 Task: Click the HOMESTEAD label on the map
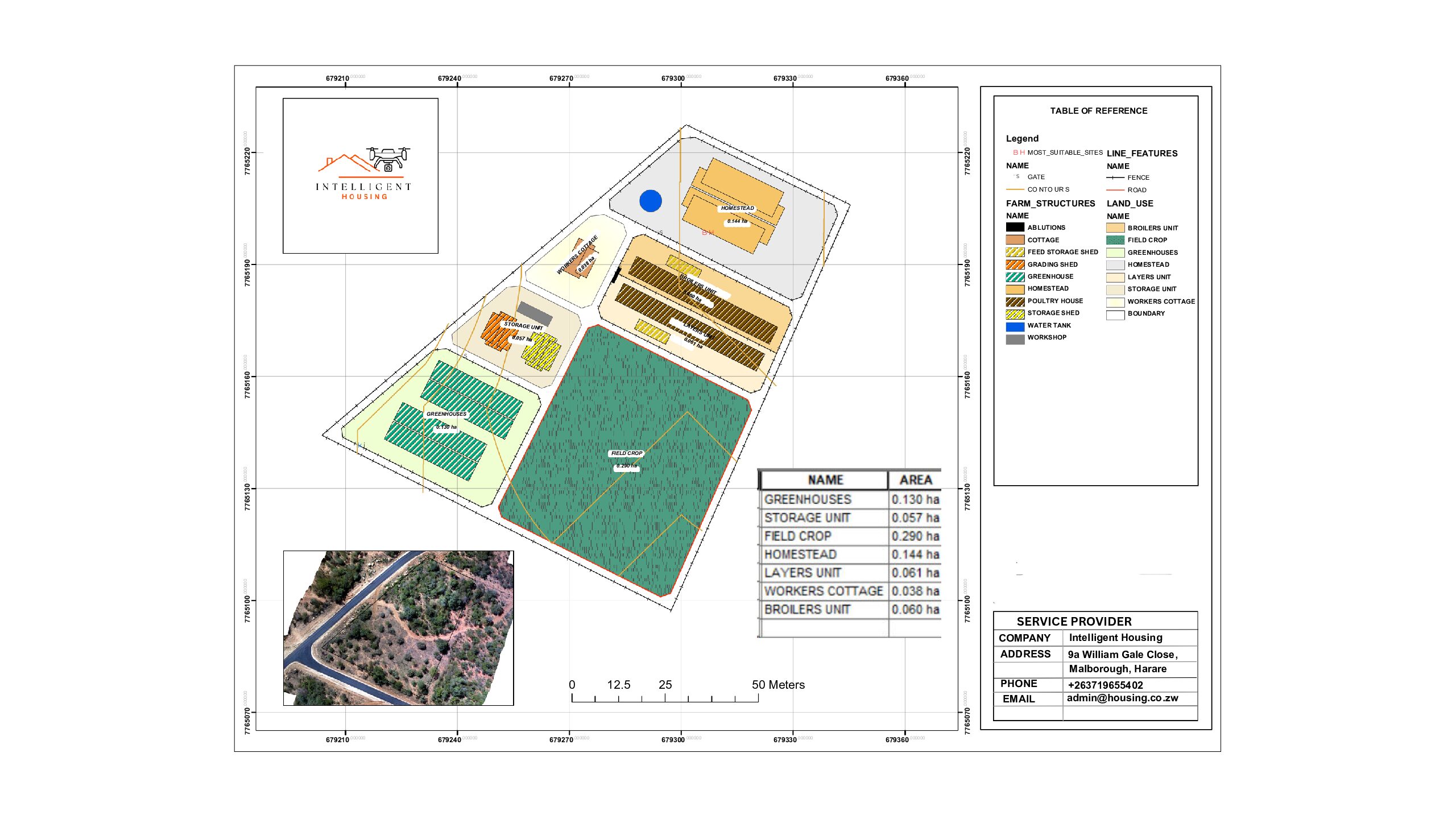click(x=737, y=208)
